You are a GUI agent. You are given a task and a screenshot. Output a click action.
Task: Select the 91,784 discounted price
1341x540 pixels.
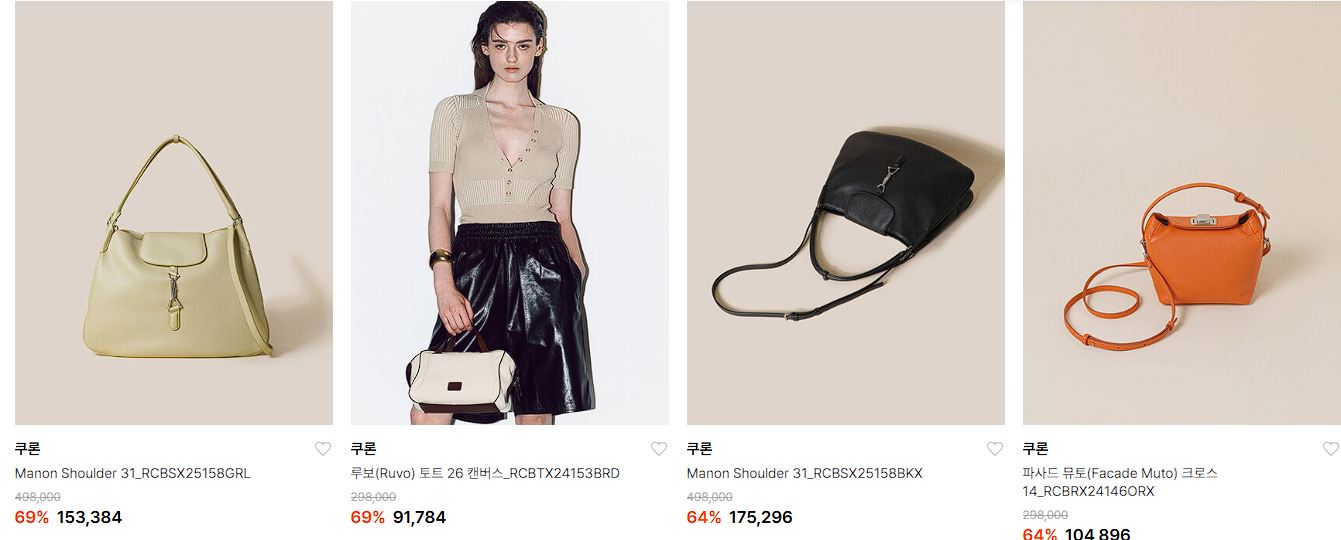419,517
